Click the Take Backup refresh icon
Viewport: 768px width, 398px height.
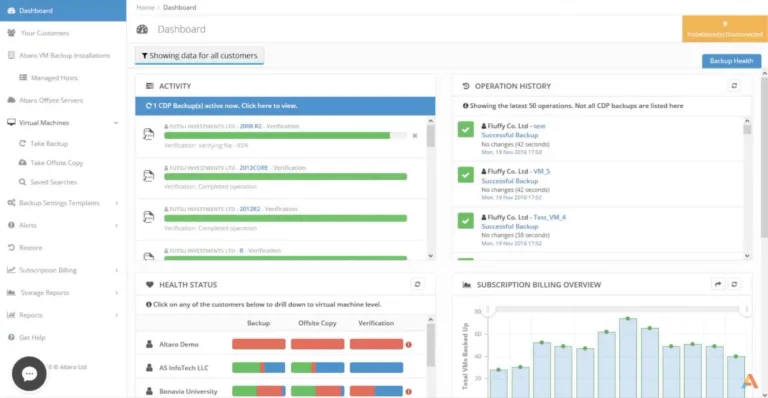22,143
